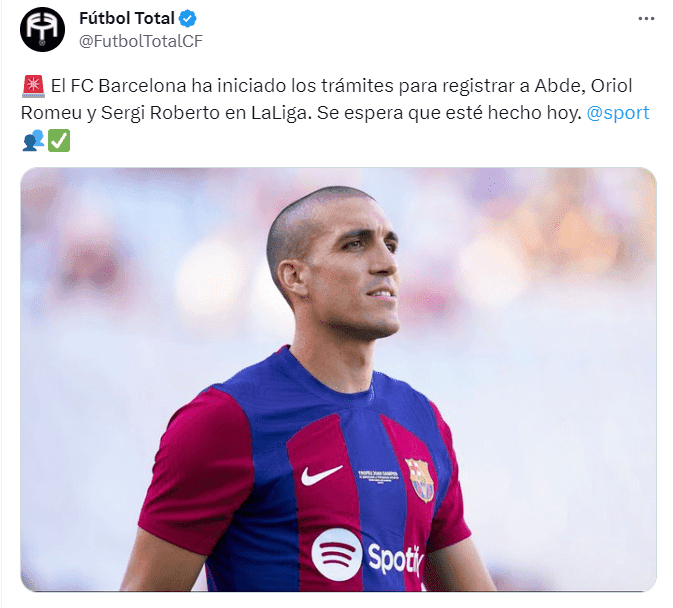Click the red siren emoji
This screenshot has width=673, height=608.
tap(33, 86)
